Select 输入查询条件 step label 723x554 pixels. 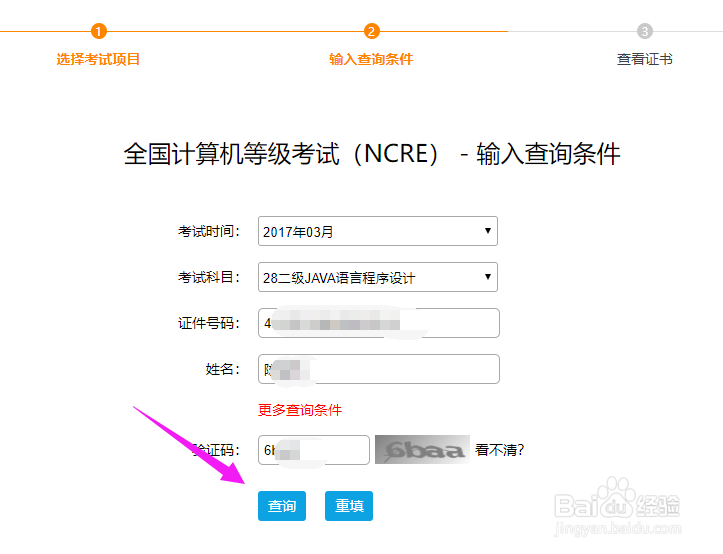point(371,59)
